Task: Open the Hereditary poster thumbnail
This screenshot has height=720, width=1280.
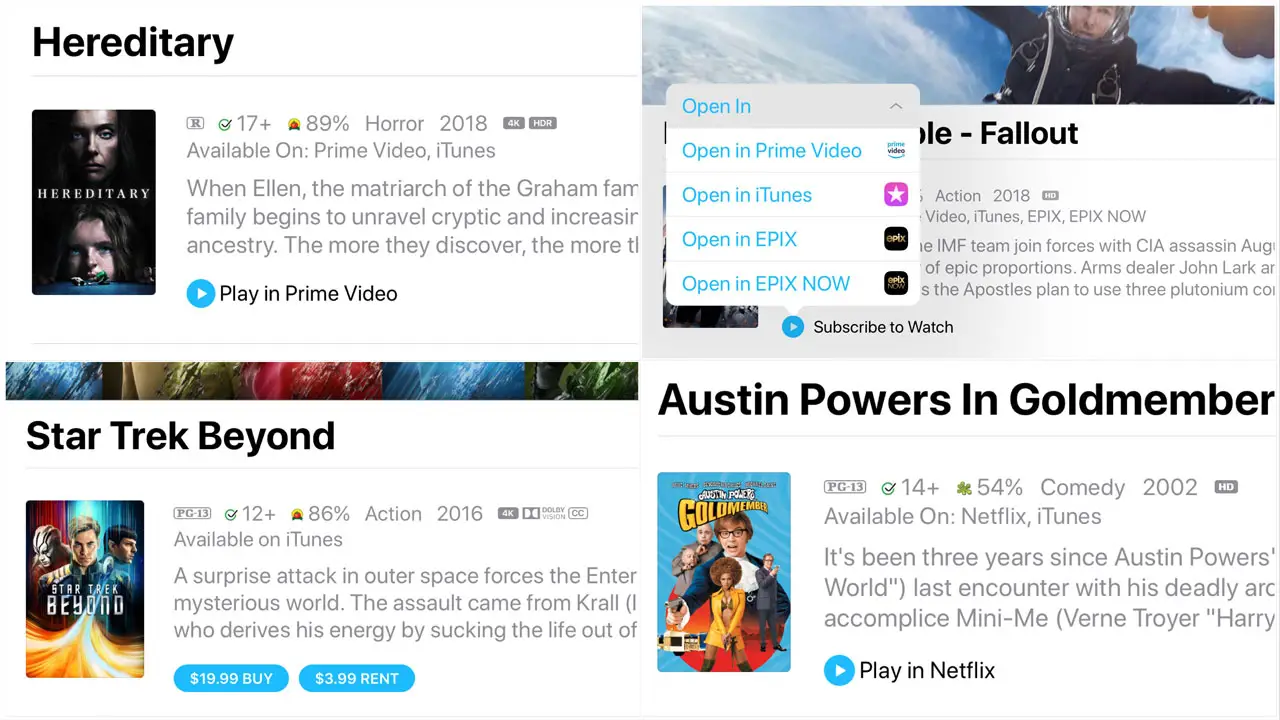Action: pos(94,202)
